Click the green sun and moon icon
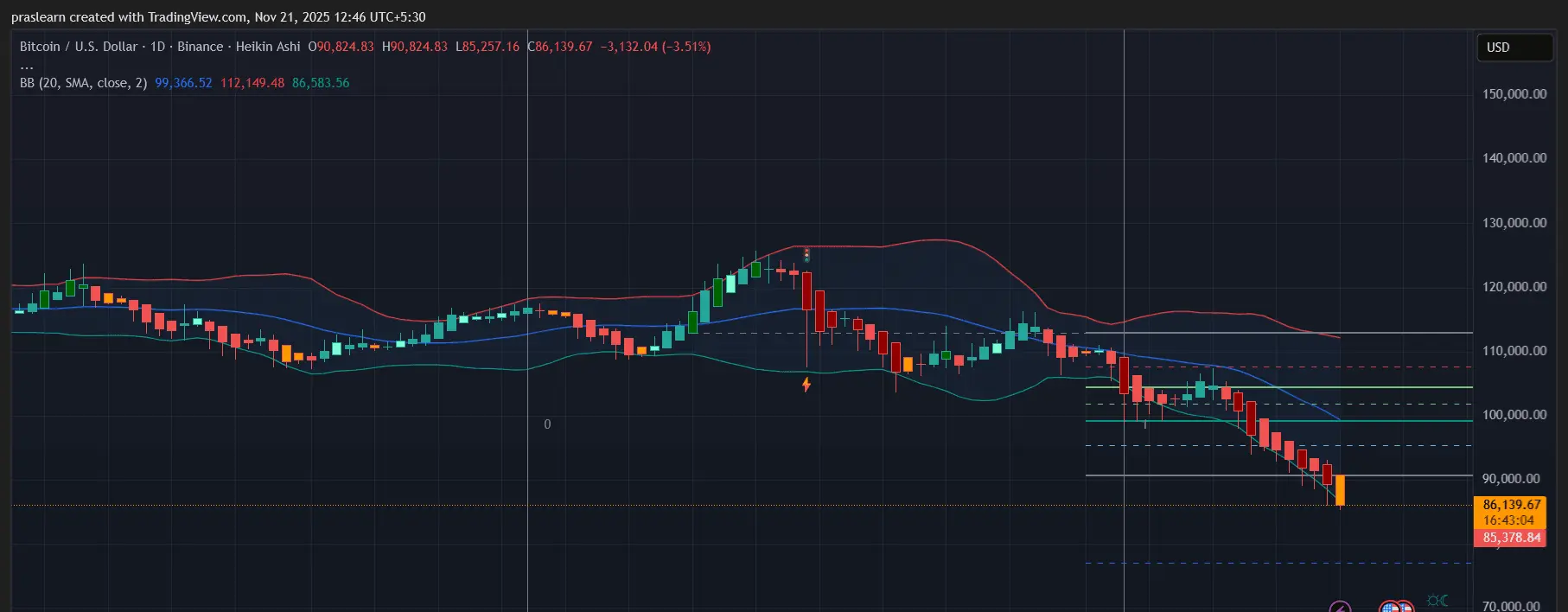This screenshot has width=1568, height=612. (1437, 600)
